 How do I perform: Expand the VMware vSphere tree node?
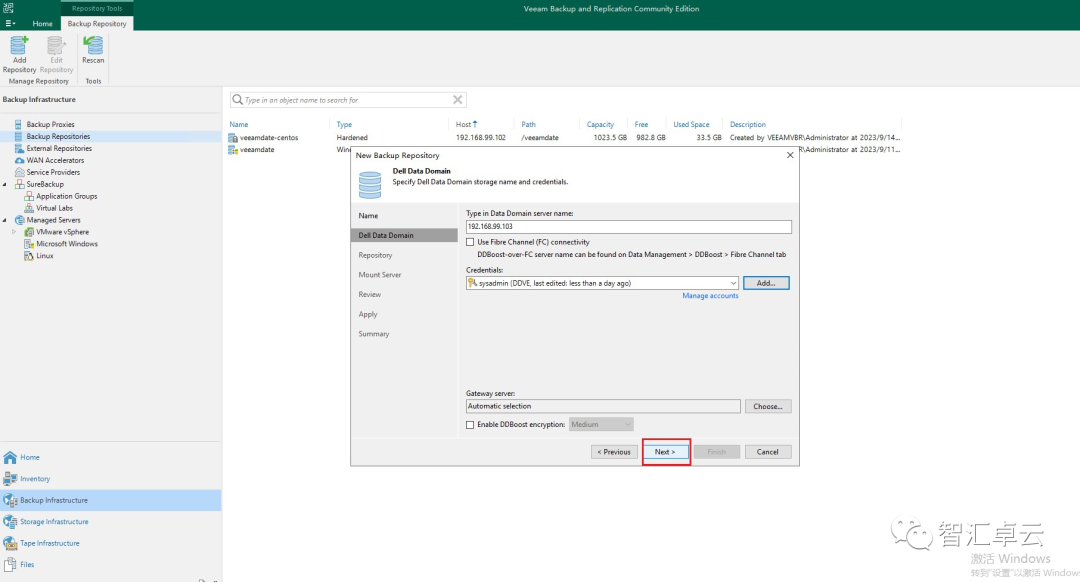[14, 232]
